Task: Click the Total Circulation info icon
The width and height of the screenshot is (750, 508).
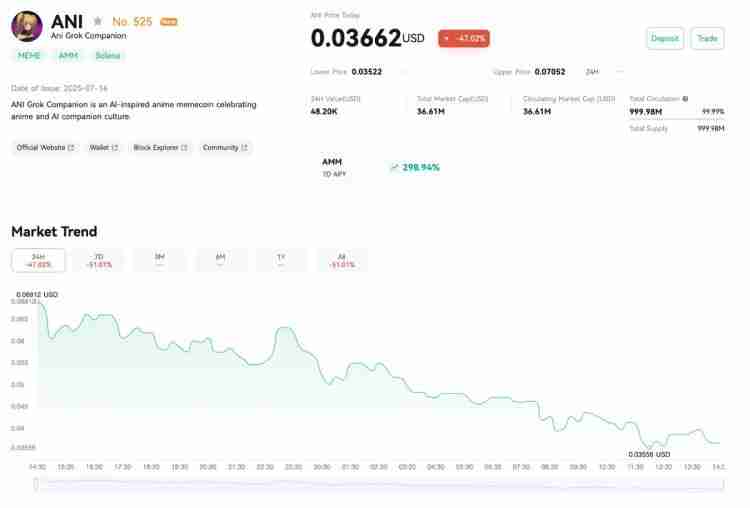Action: coord(685,99)
